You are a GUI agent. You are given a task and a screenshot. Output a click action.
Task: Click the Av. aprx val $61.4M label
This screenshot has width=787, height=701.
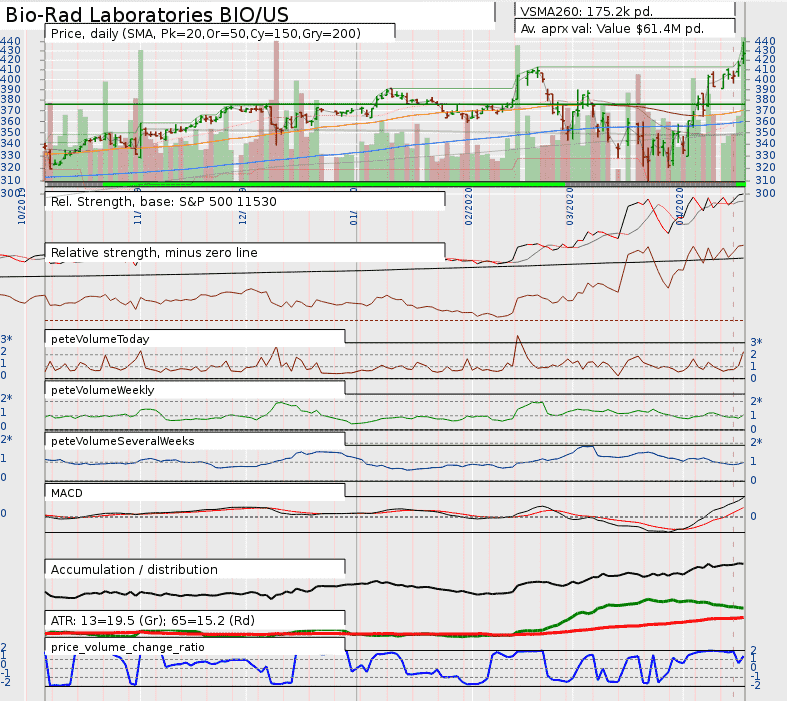coord(612,29)
